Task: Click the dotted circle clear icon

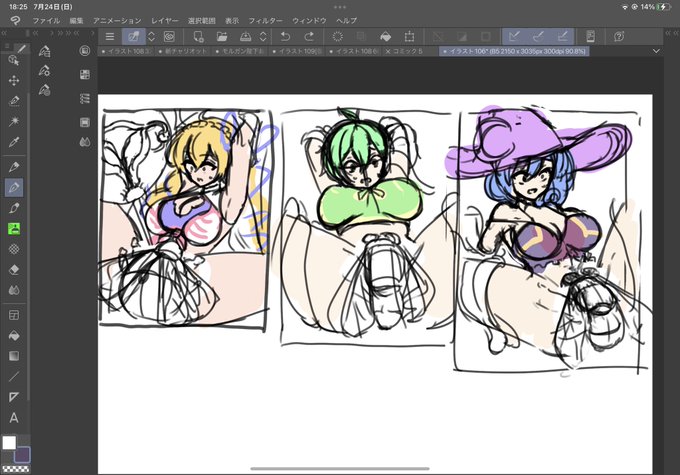Action: pyautogui.click(x=337, y=36)
